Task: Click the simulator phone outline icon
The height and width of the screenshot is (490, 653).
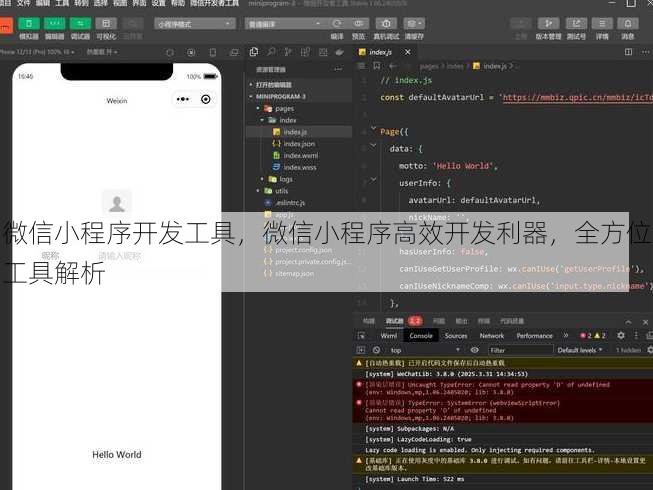Action: pyautogui.click(x=213, y=52)
